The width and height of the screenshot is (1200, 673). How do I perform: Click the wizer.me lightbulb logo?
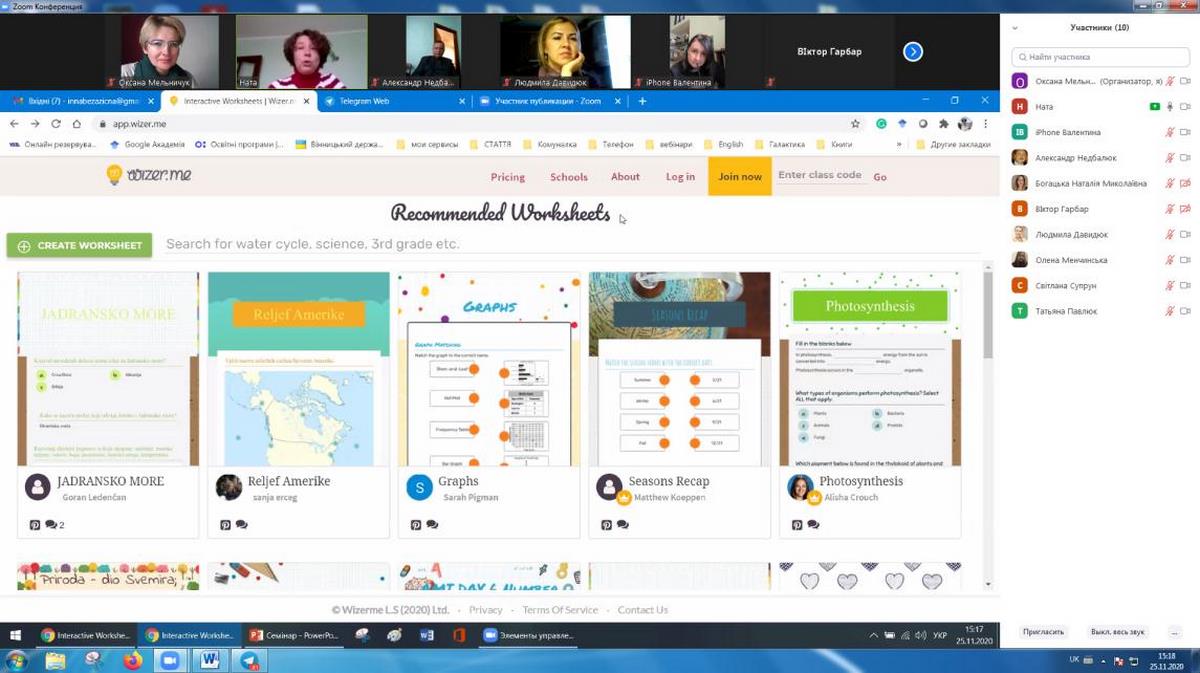click(x=115, y=175)
